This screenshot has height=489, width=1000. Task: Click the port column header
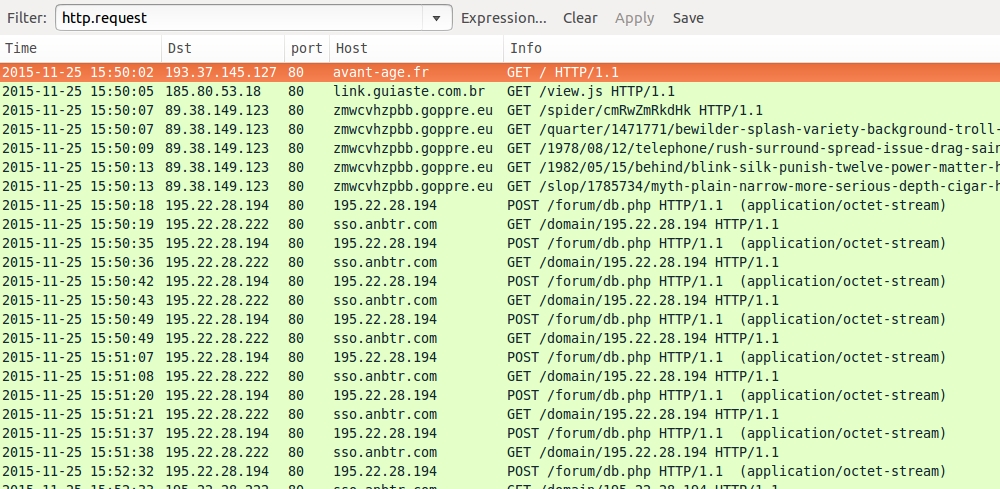pos(306,48)
